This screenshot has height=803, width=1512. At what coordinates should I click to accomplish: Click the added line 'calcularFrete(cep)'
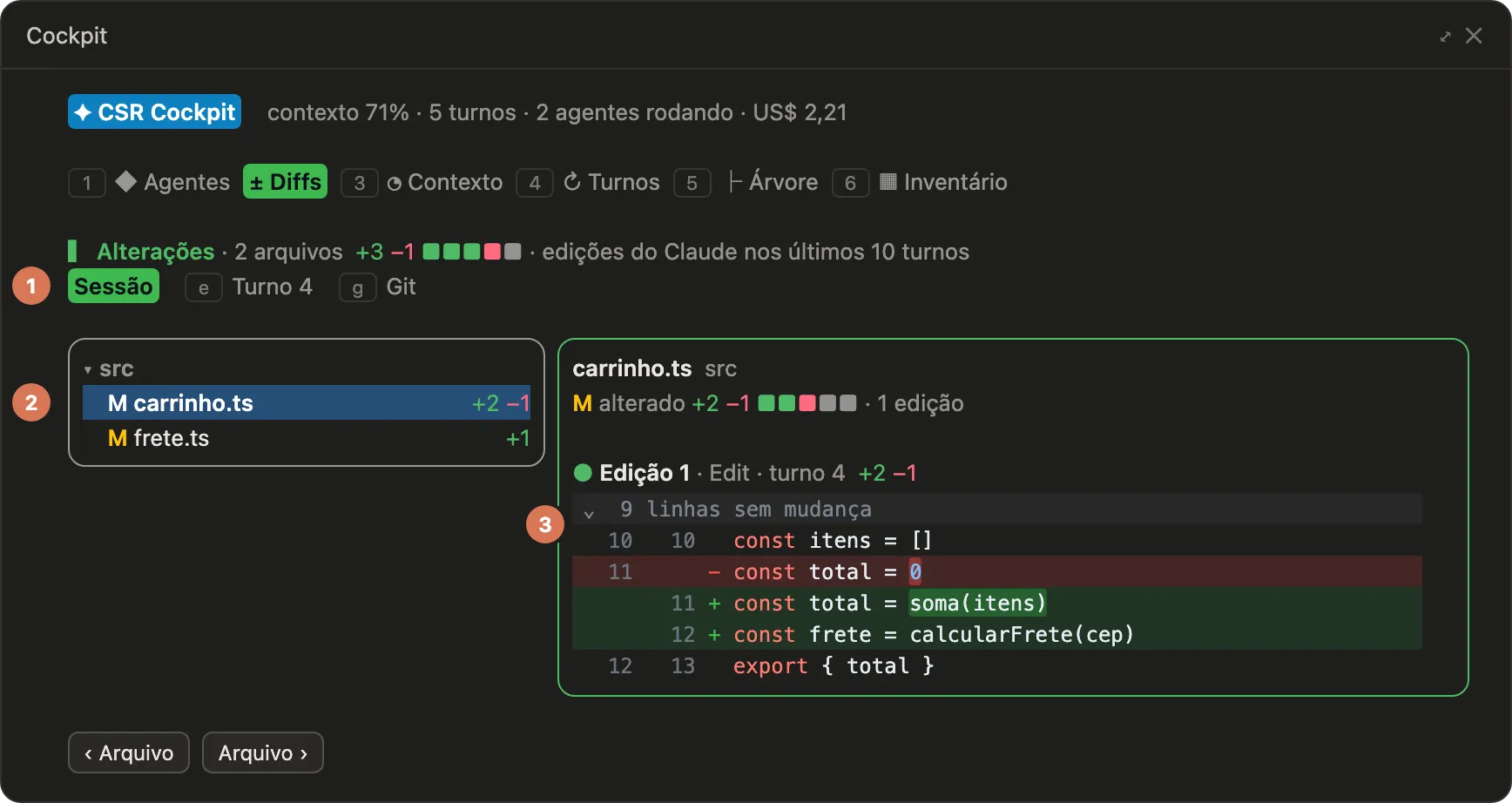point(996,634)
